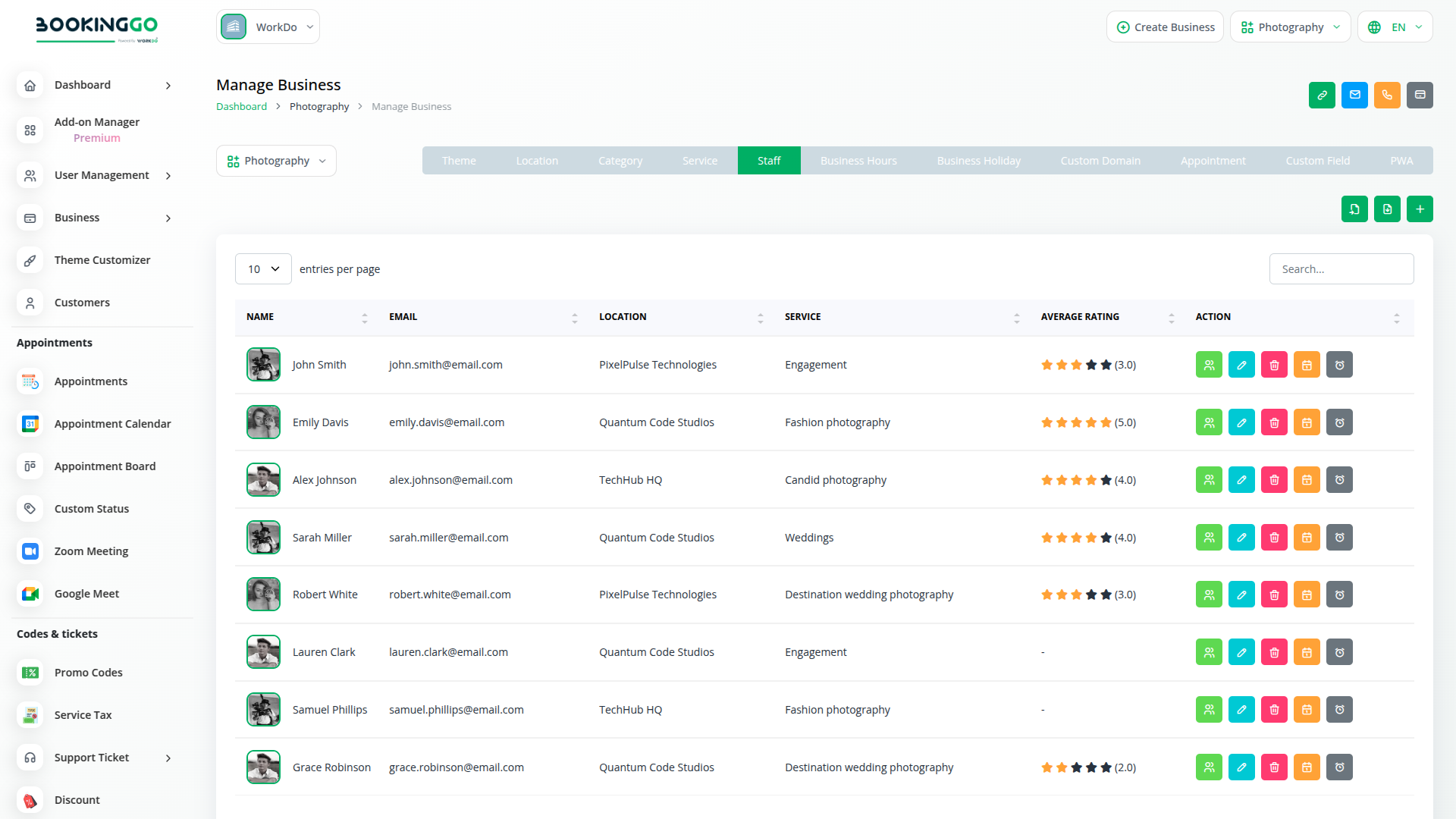Click the green plus add staff button
This screenshot has height=819, width=1456.
[1420, 209]
